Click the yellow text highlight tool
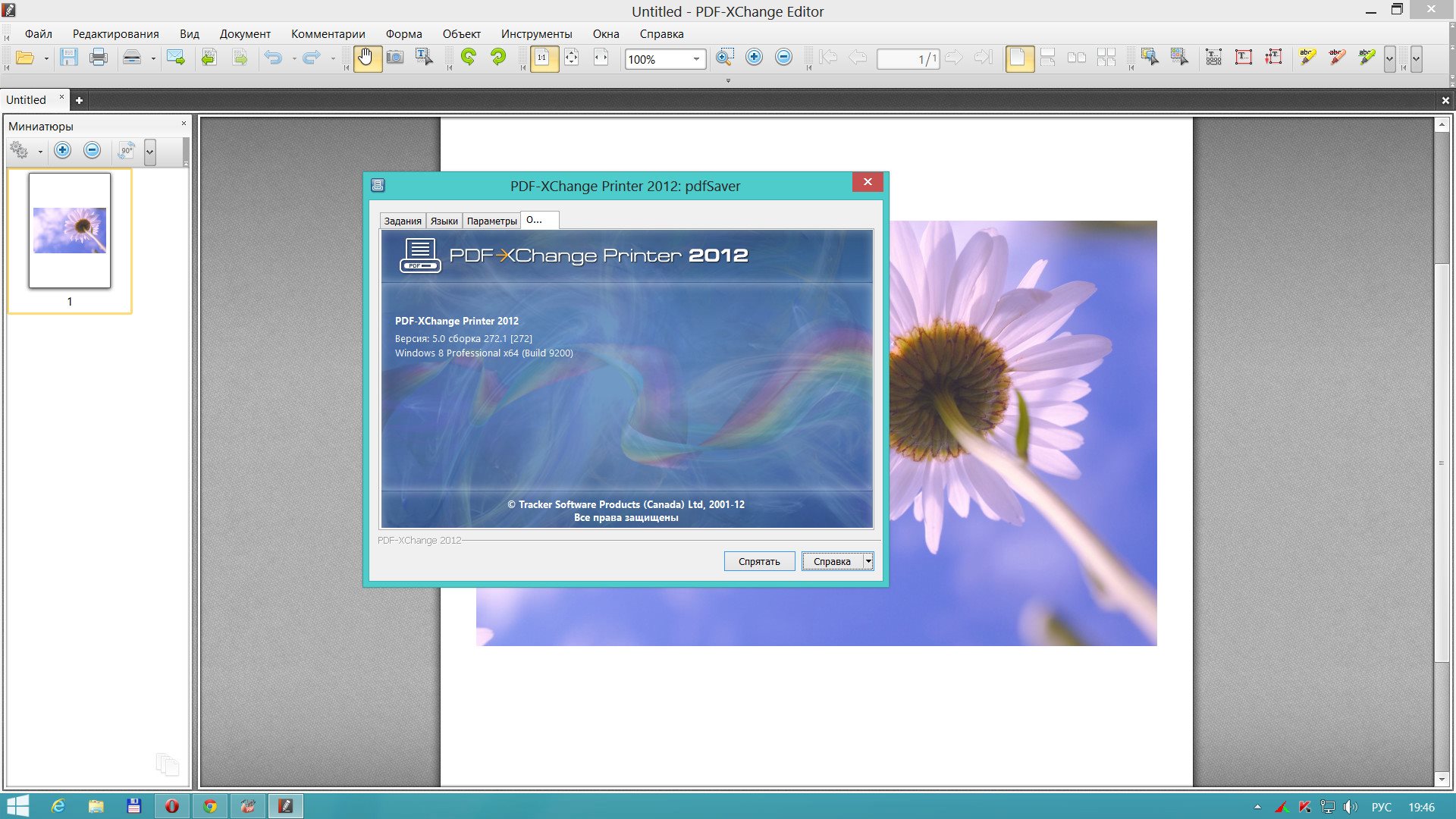The height and width of the screenshot is (819, 1456). click(1307, 58)
